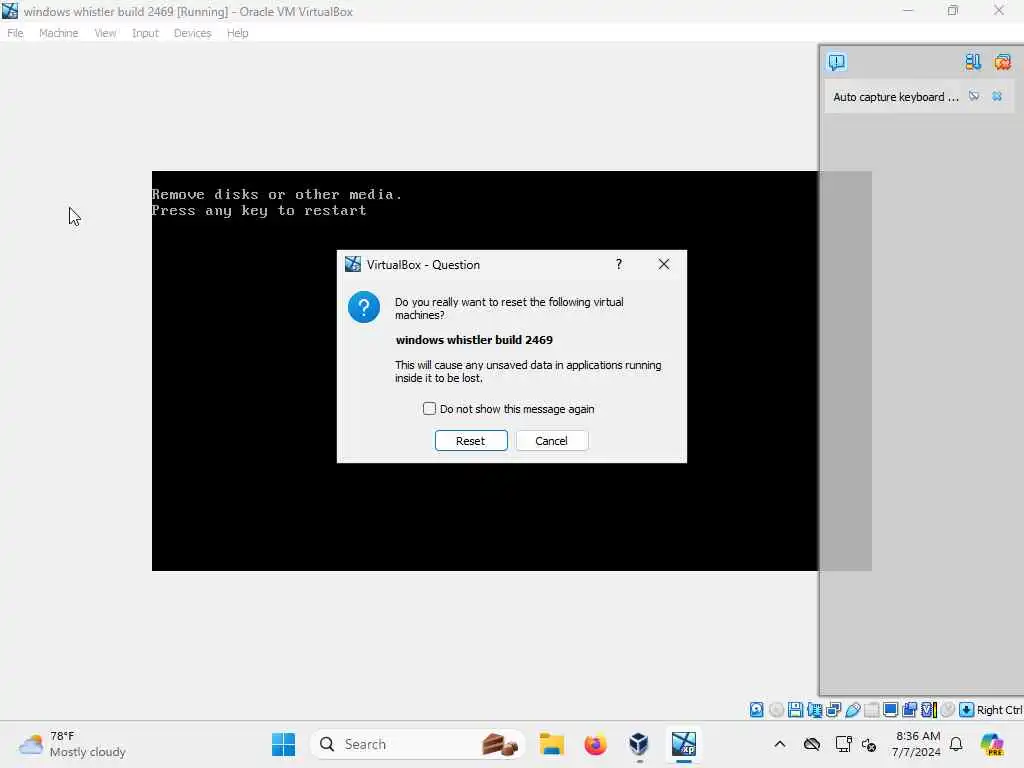The width and height of the screenshot is (1024, 768).
Task: Click the 'Right Ctrl' host key label
Action: 999,710
